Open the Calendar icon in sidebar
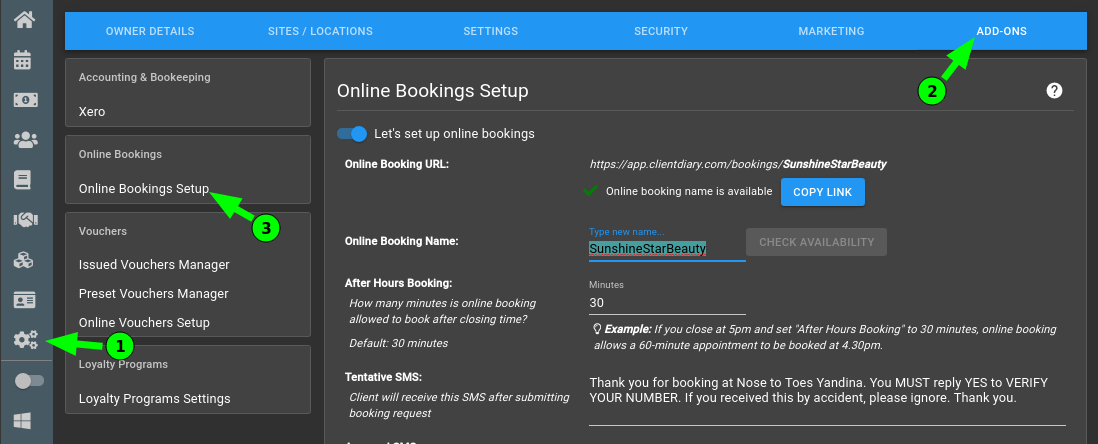The image size is (1098, 444). click(22, 60)
